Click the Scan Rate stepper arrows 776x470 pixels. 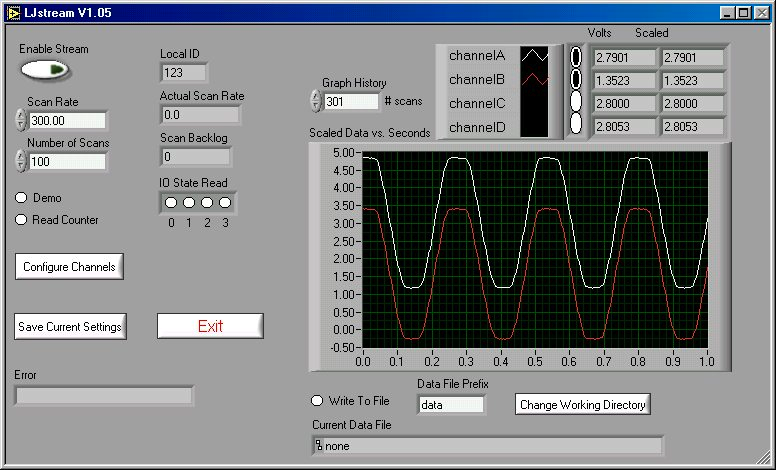pos(21,120)
